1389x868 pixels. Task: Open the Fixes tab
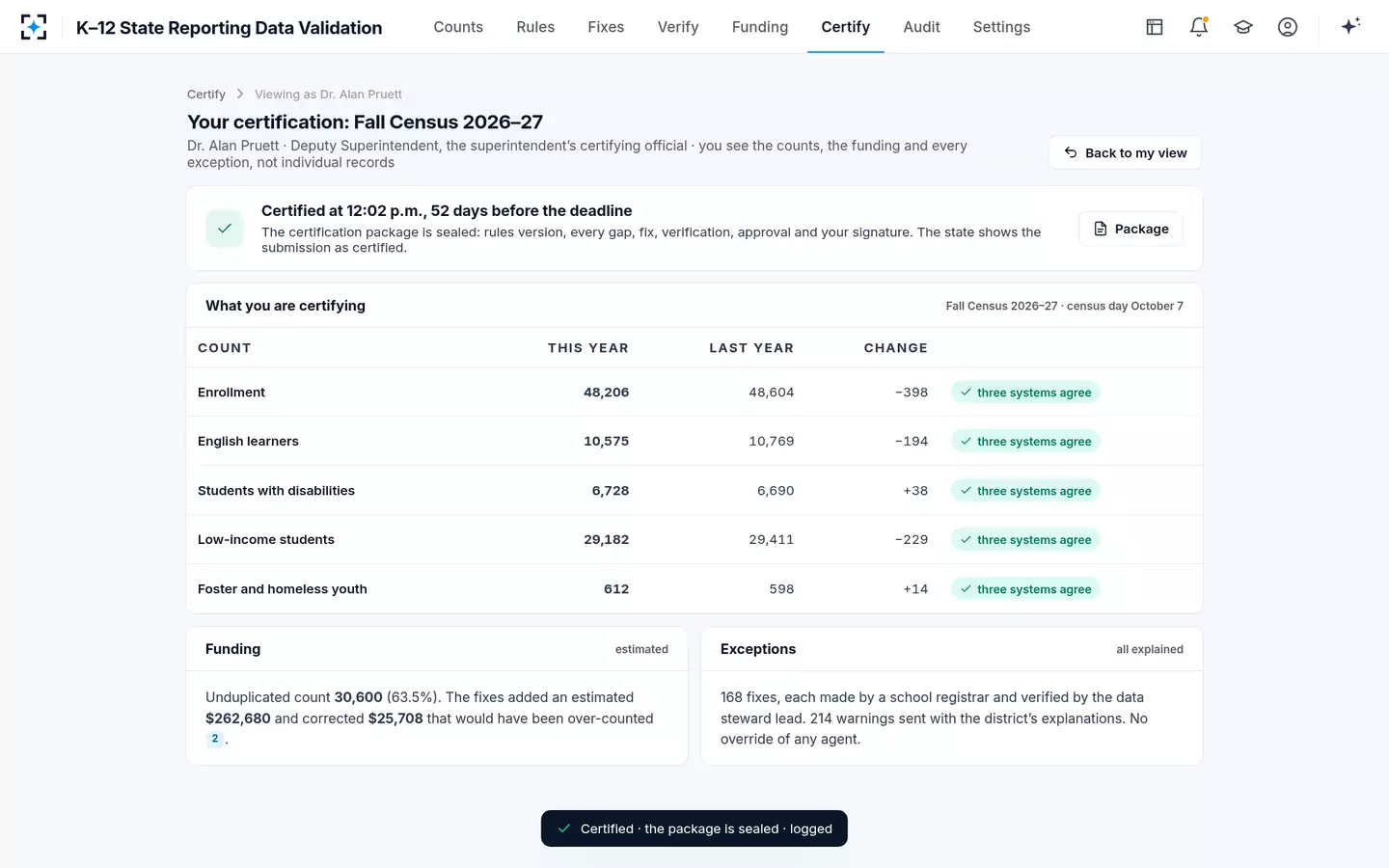coord(606,27)
